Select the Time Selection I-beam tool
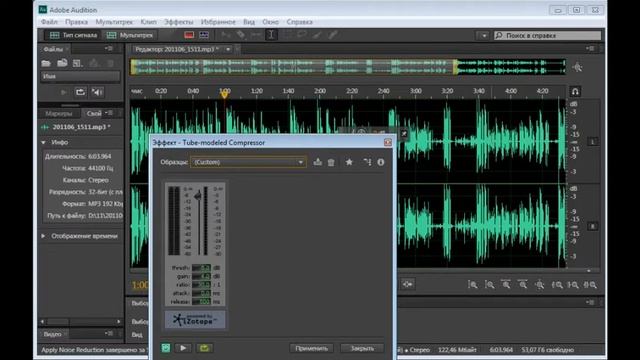Image resolution: width=640 pixels, height=360 pixels. 271,35
